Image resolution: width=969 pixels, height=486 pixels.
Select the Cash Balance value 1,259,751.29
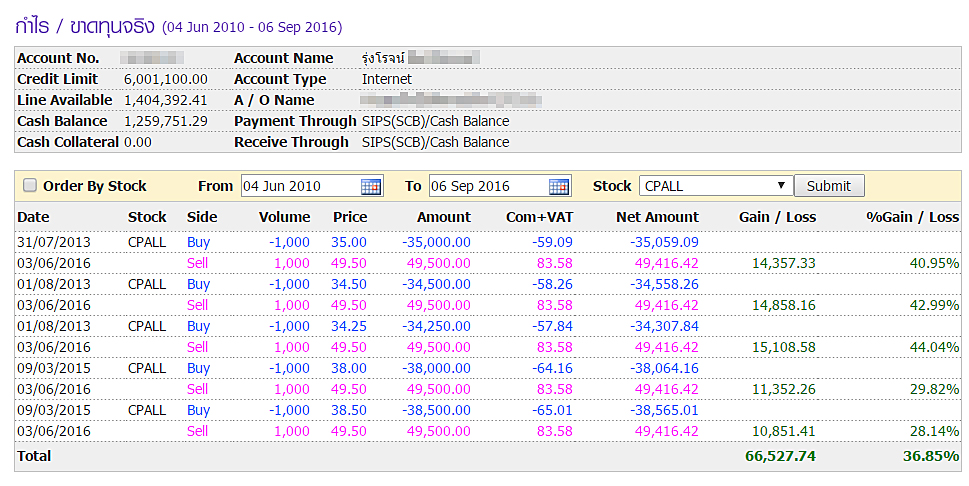[x=166, y=121]
